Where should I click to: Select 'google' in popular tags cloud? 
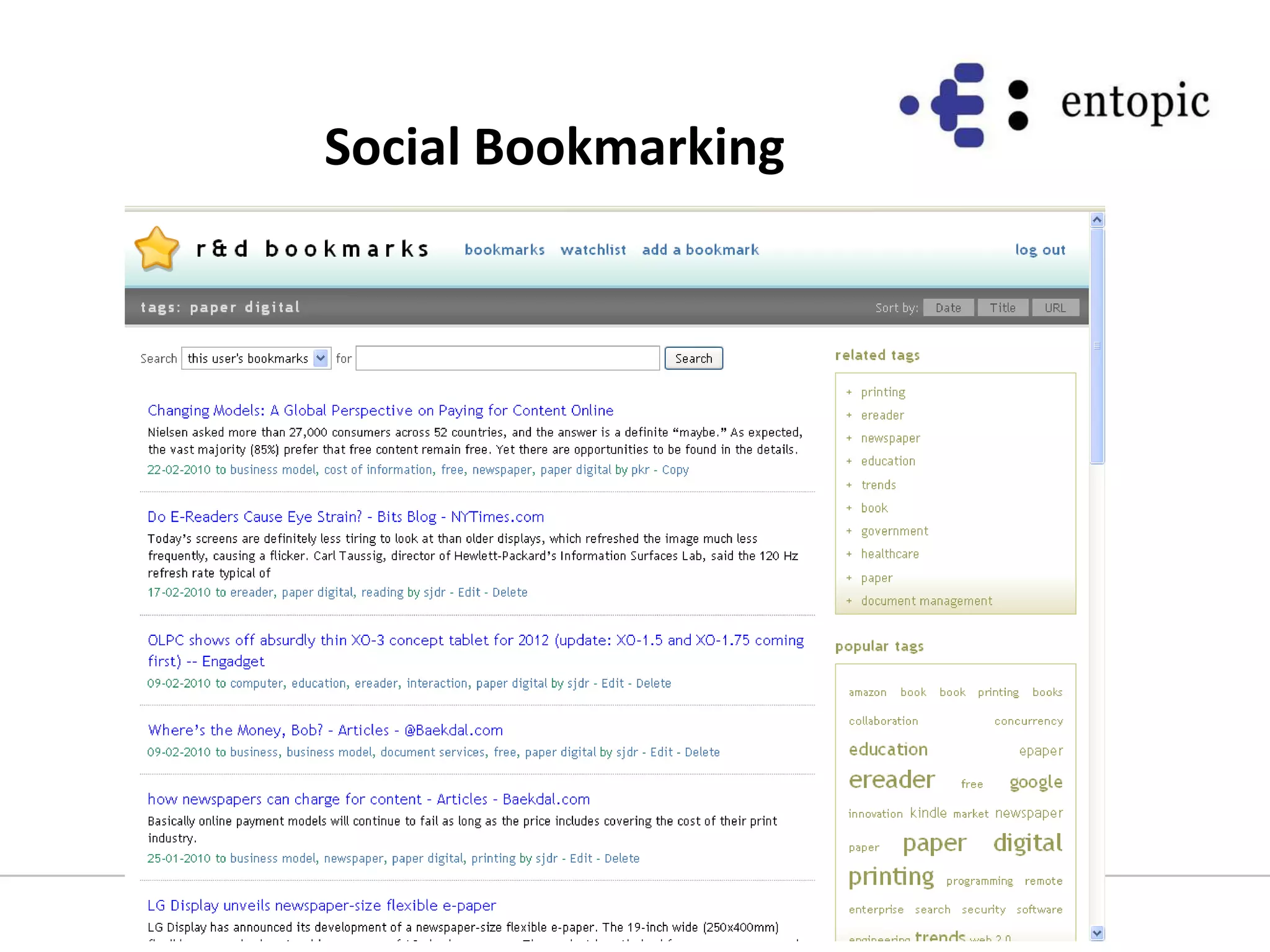pyautogui.click(x=1036, y=783)
